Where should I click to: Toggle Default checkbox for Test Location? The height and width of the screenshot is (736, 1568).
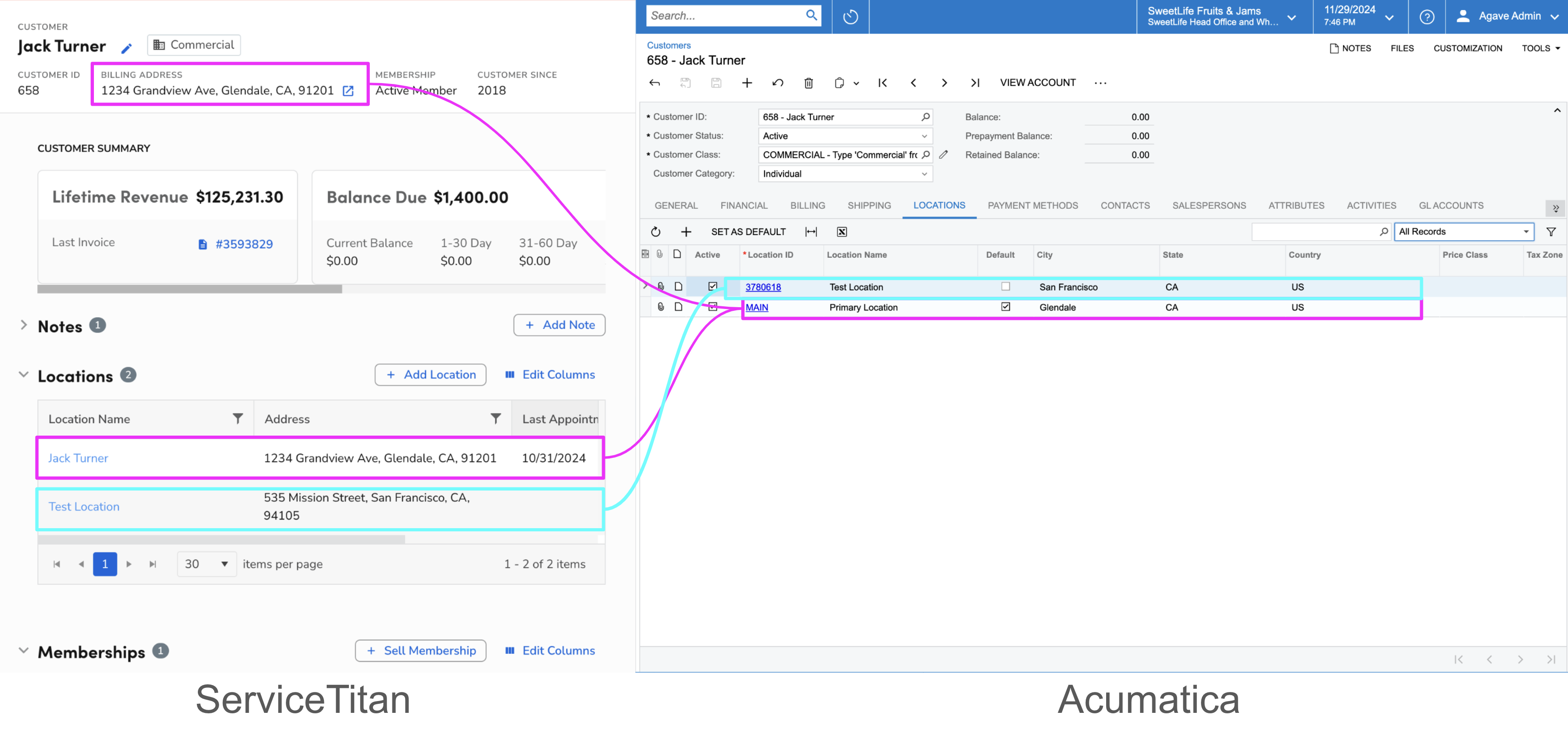(x=1005, y=286)
